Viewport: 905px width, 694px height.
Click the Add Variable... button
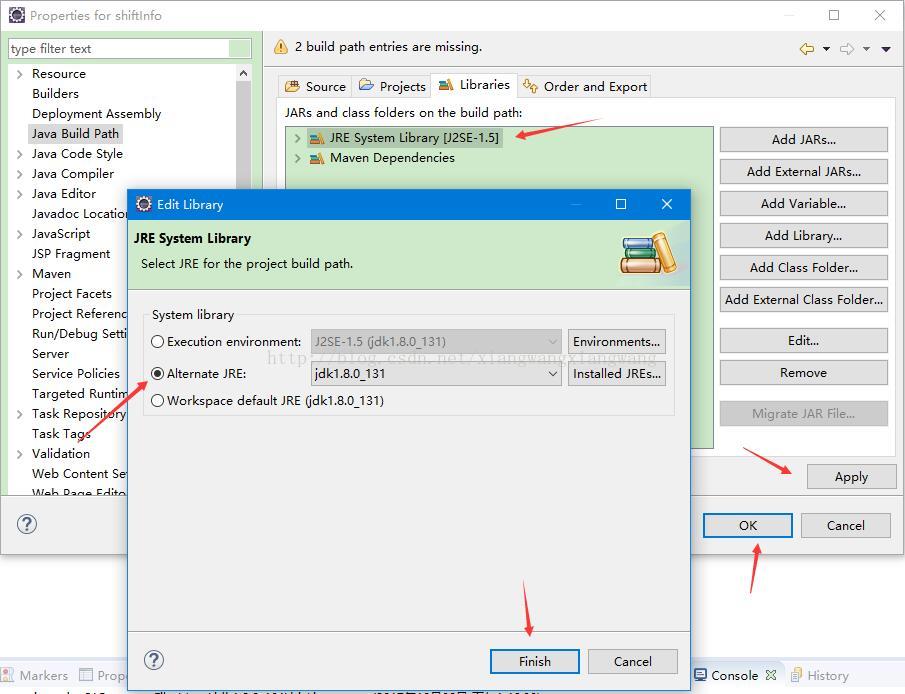803,204
